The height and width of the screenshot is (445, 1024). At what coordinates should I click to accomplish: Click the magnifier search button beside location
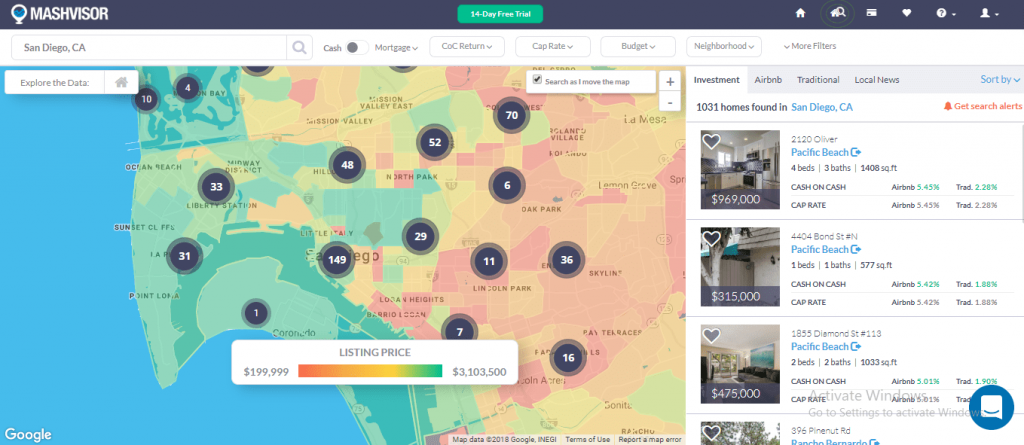[298, 46]
